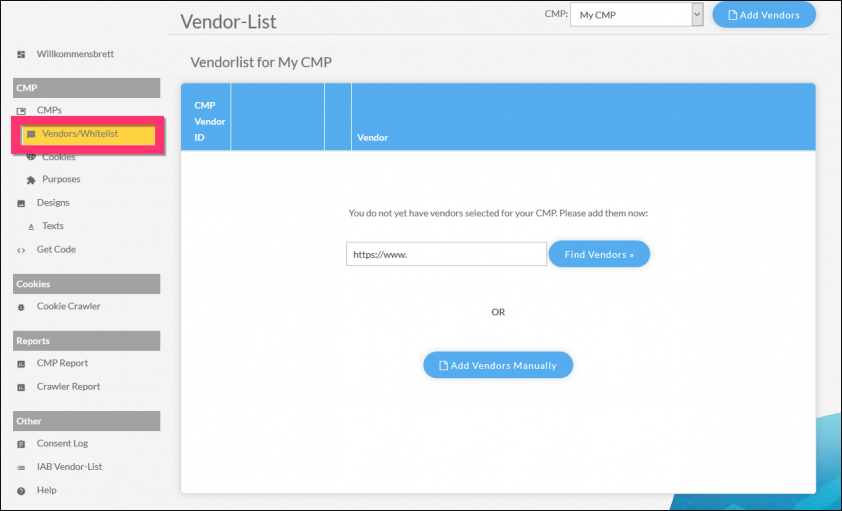Open the CMP Report page
This screenshot has height=511, width=842.
pos(62,363)
